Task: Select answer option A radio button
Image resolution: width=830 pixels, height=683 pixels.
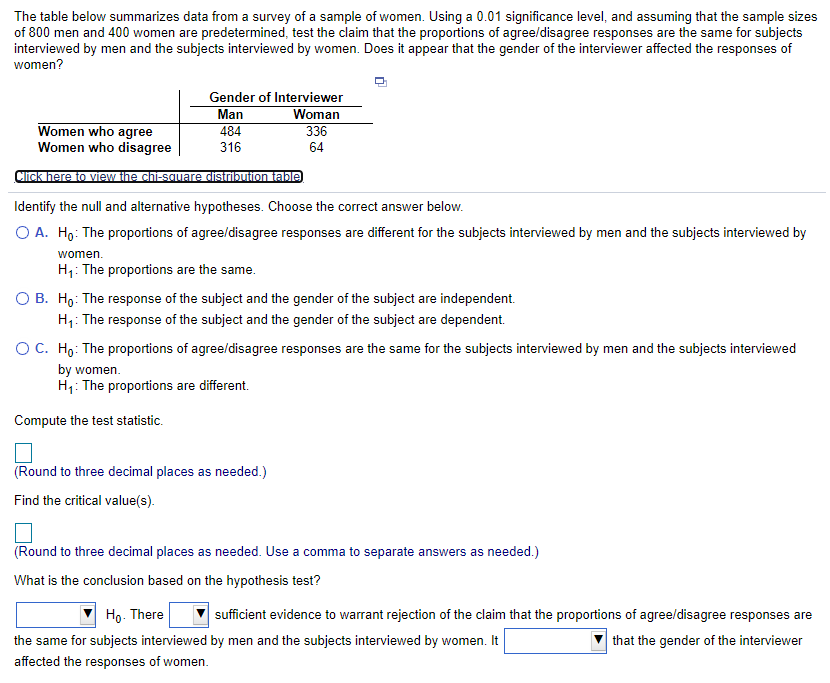Action: tap(22, 233)
